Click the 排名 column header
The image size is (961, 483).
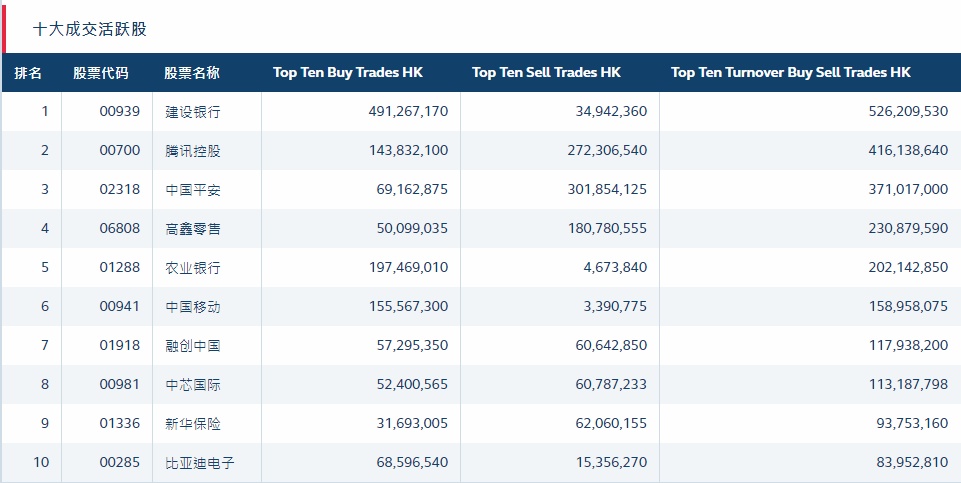click(x=28, y=73)
